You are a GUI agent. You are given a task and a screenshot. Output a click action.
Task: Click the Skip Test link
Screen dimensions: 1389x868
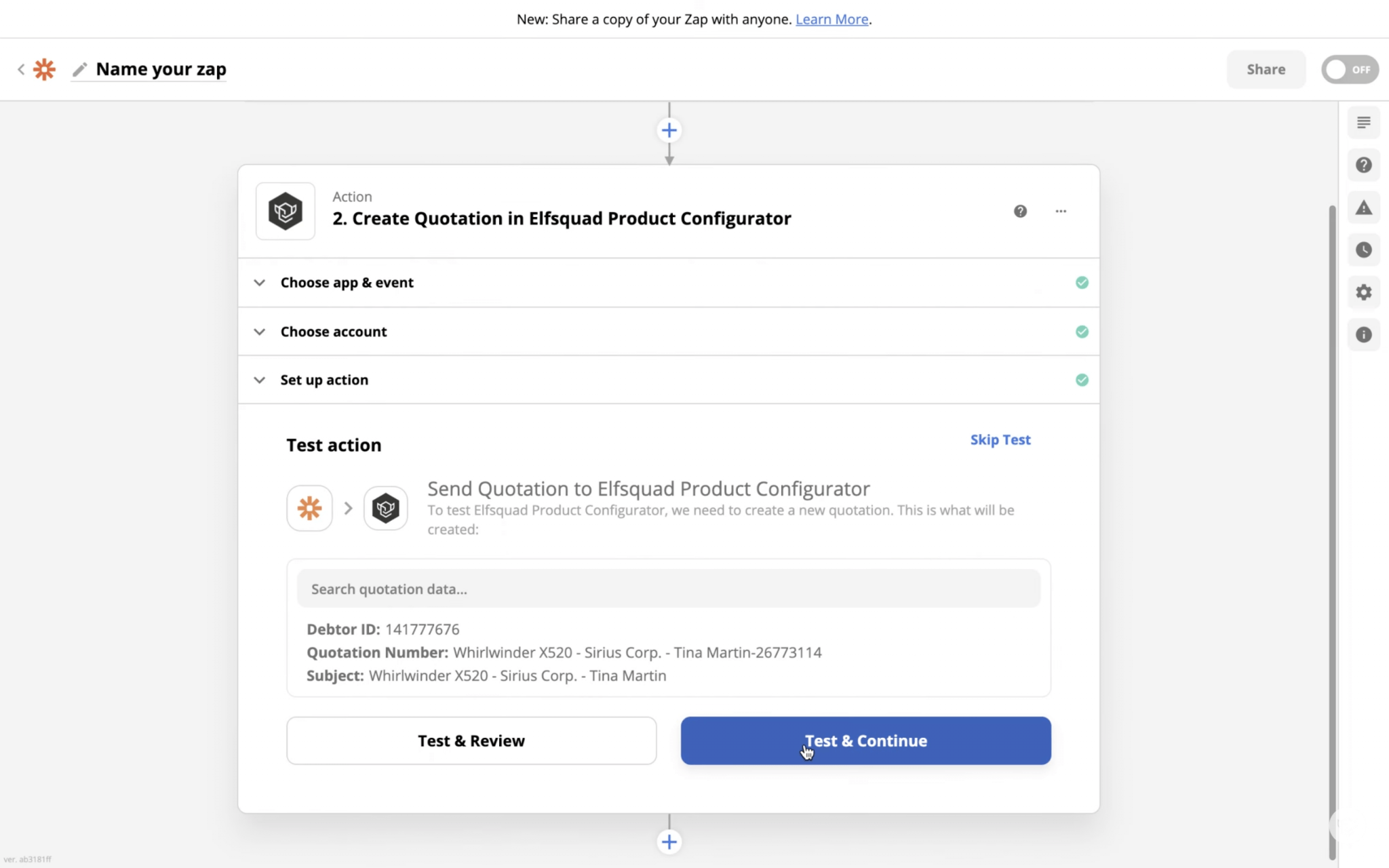pos(1000,439)
